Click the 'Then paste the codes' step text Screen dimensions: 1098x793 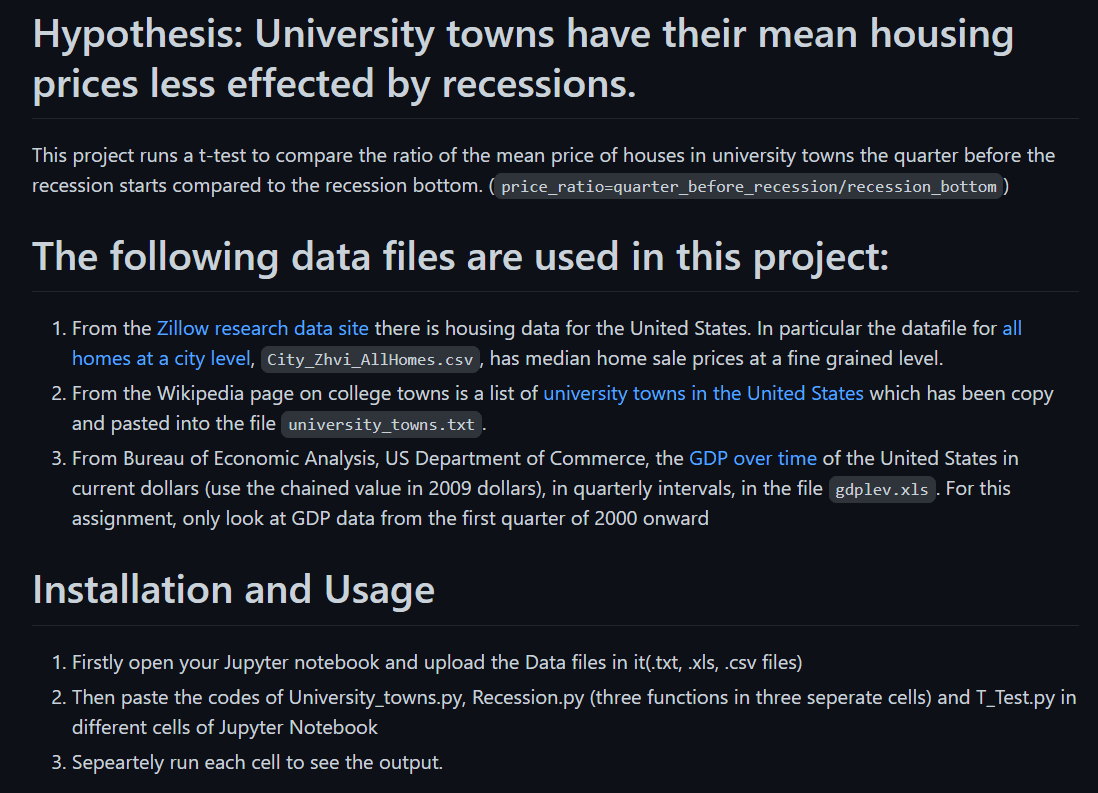(574, 712)
